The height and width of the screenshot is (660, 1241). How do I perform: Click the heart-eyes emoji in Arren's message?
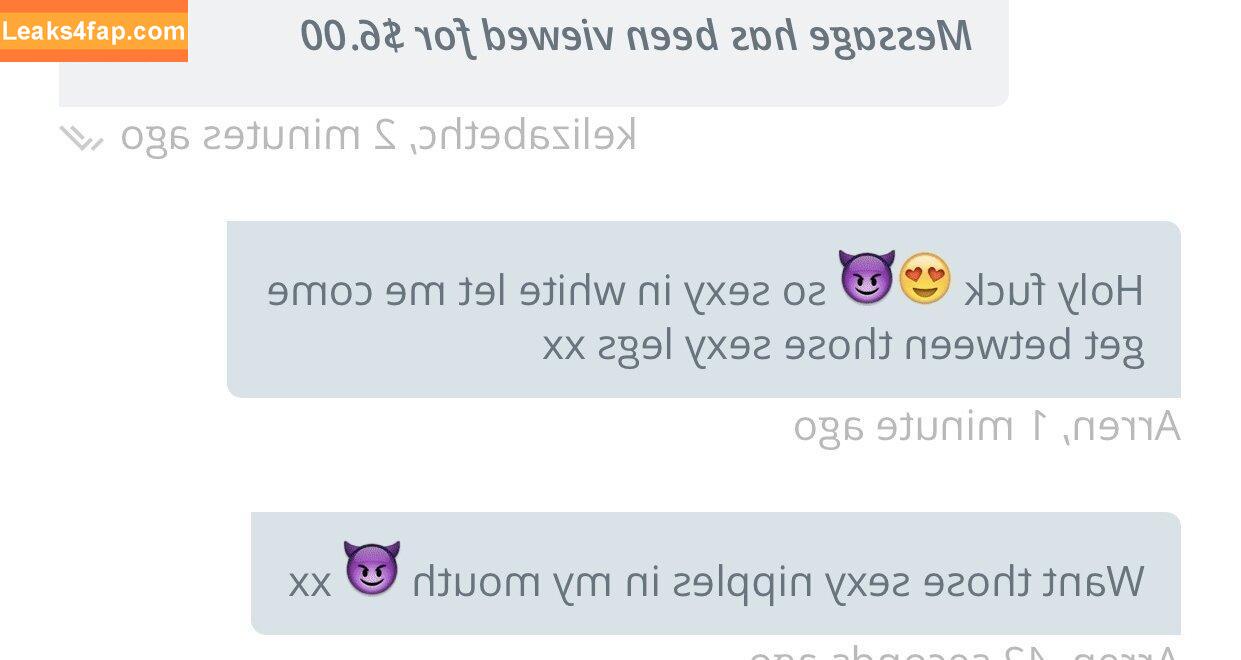coord(925,278)
